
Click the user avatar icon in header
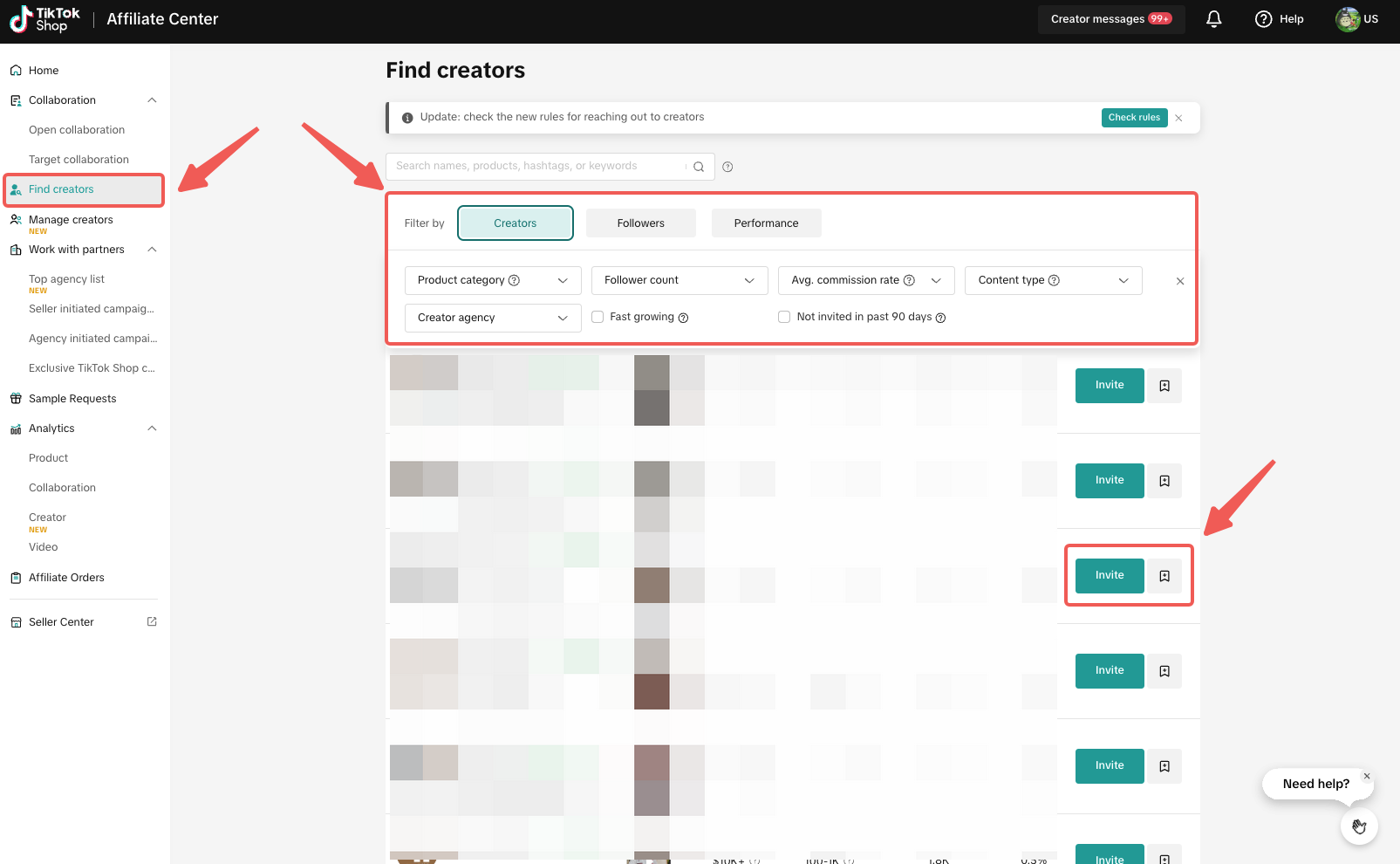(1348, 19)
